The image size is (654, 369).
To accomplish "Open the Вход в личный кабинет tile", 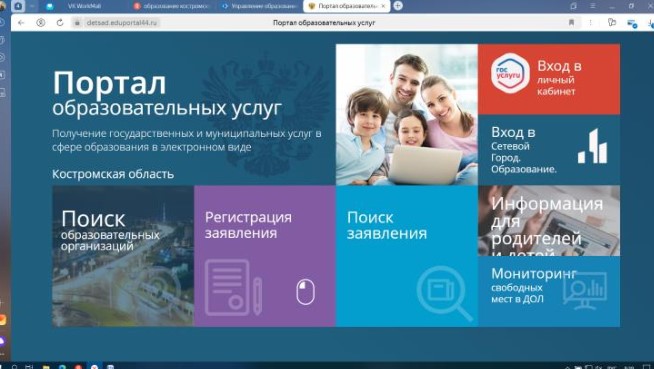I will (549, 79).
